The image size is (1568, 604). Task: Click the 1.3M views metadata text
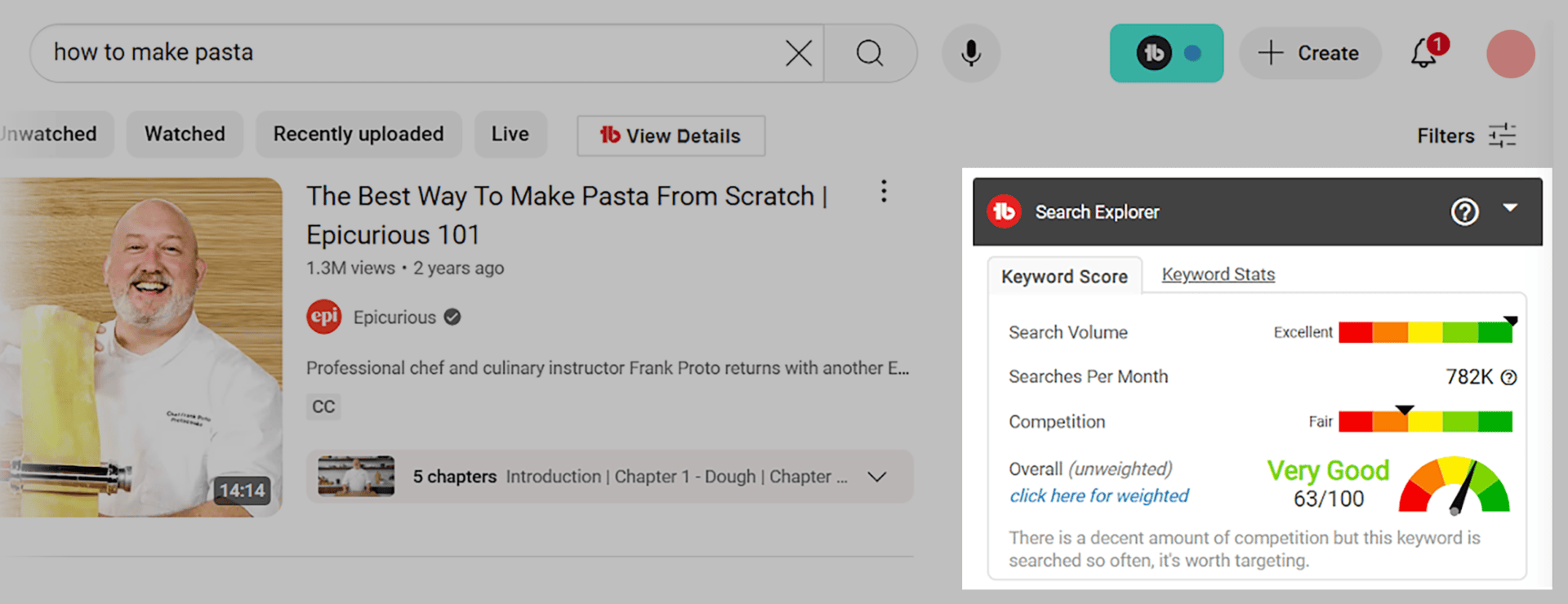coord(350,268)
